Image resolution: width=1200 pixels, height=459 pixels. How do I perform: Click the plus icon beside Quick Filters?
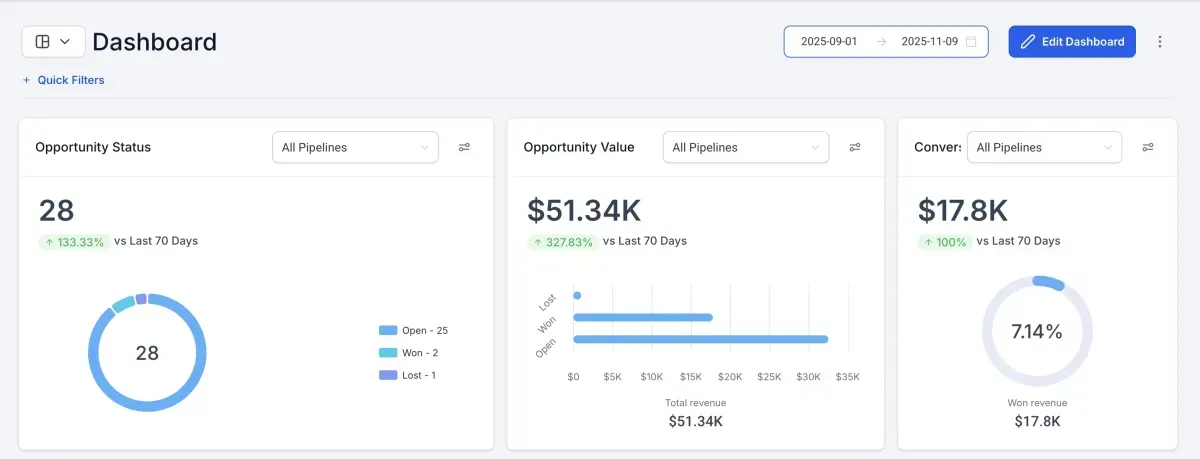point(26,80)
